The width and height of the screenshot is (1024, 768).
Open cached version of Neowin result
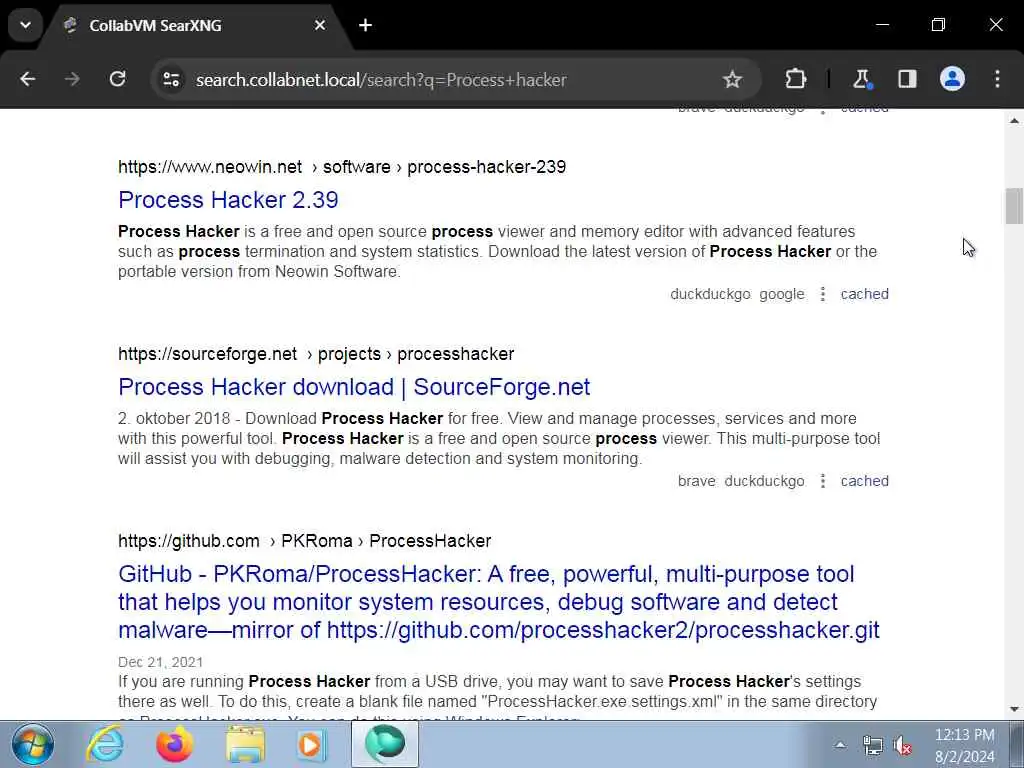[865, 294]
